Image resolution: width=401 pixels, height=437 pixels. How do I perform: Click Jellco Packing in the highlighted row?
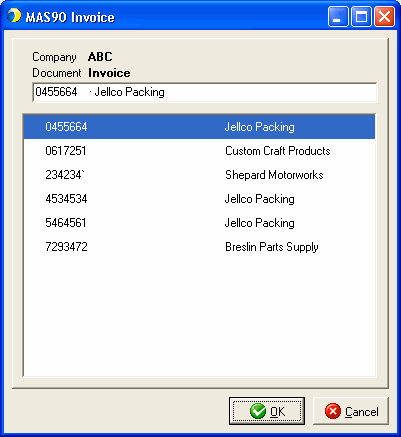point(259,127)
